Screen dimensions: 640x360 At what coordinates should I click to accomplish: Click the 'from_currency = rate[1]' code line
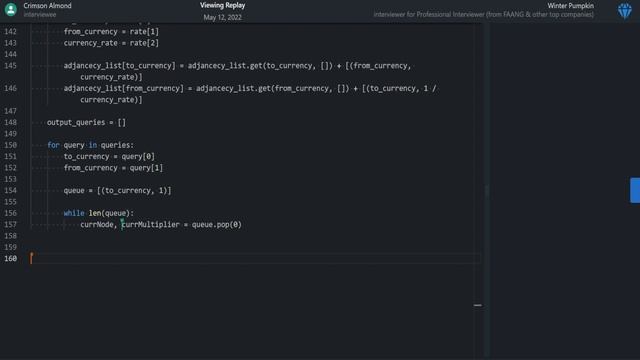[111, 31]
